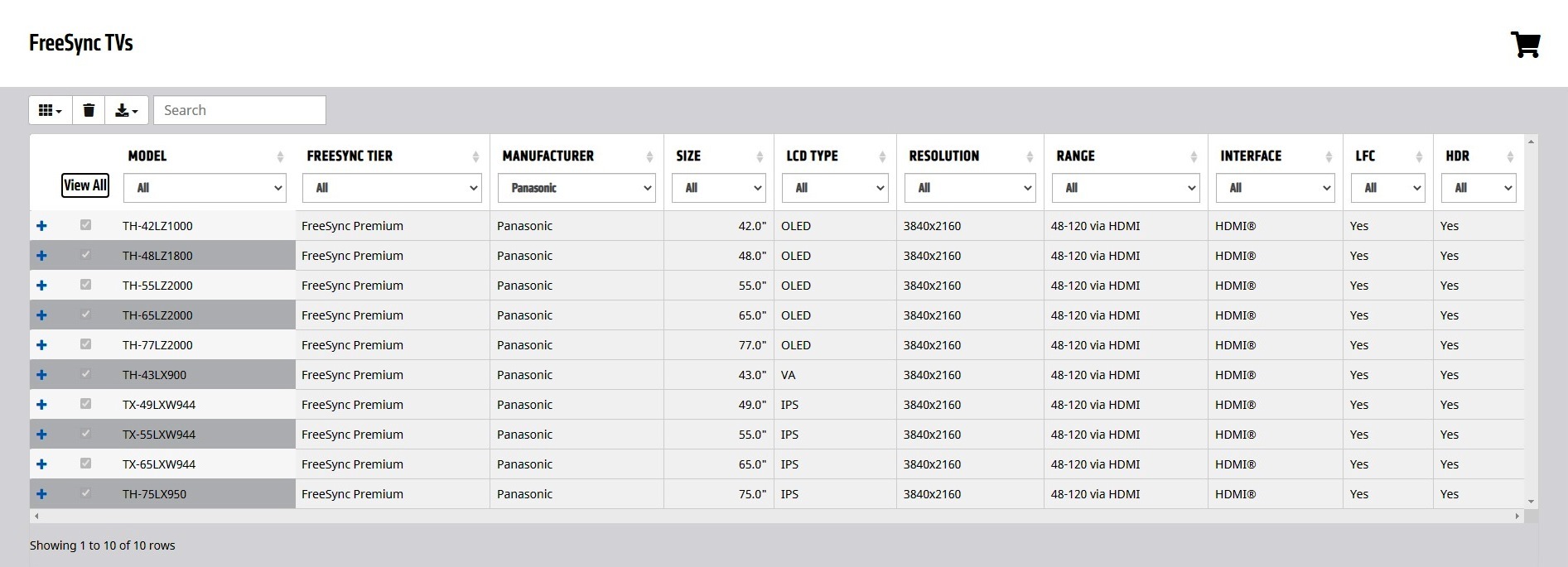Toggle checkbox for TH-48LZ1800

point(85,255)
